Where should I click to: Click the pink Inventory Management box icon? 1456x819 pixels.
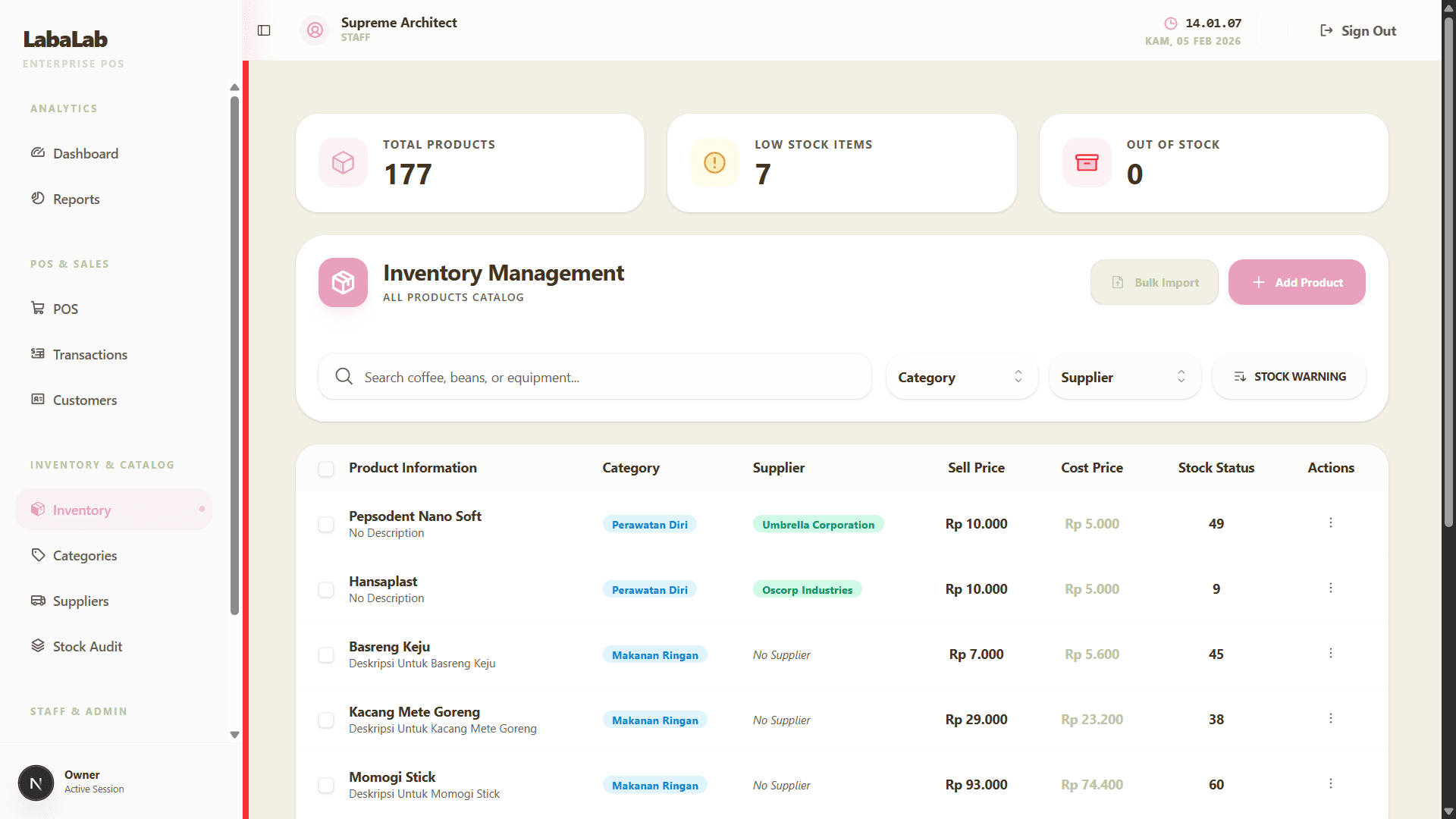pos(343,282)
